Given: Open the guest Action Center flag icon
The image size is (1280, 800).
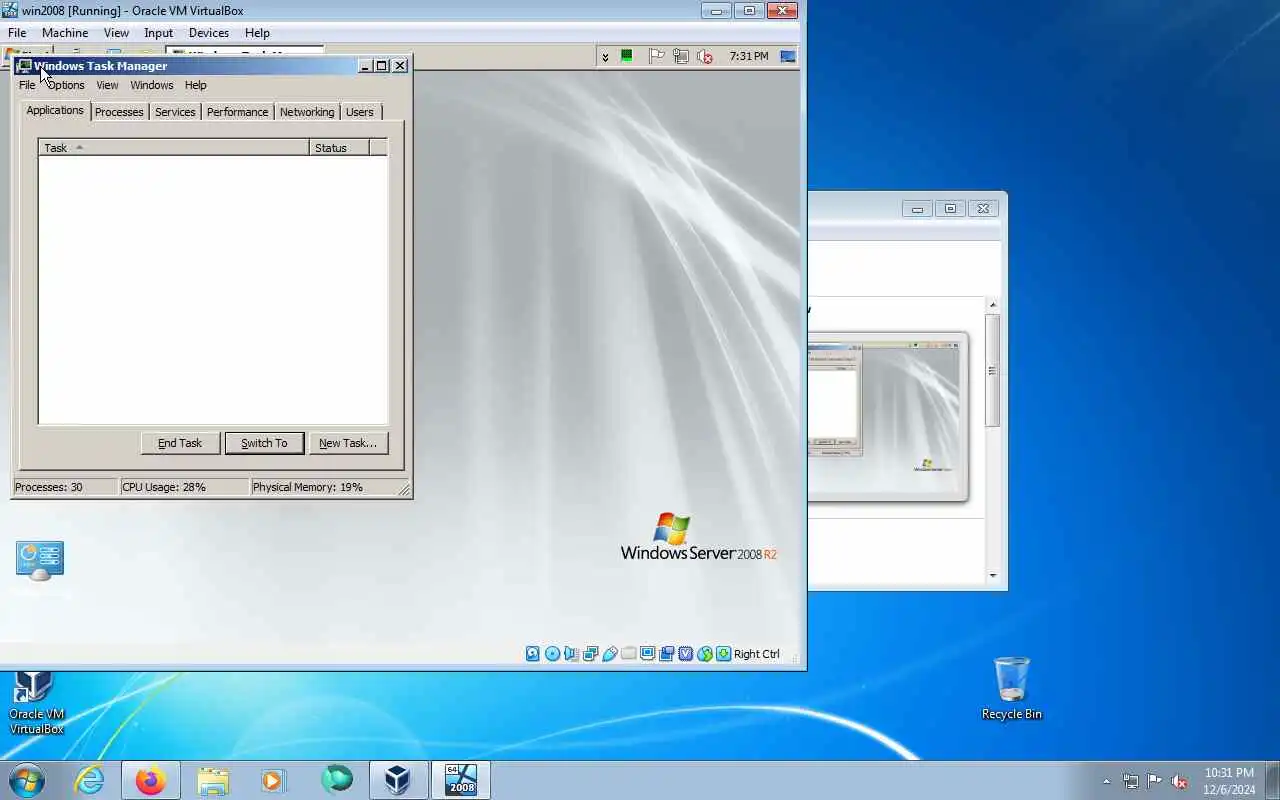Looking at the screenshot, I should tap(657, 56).
